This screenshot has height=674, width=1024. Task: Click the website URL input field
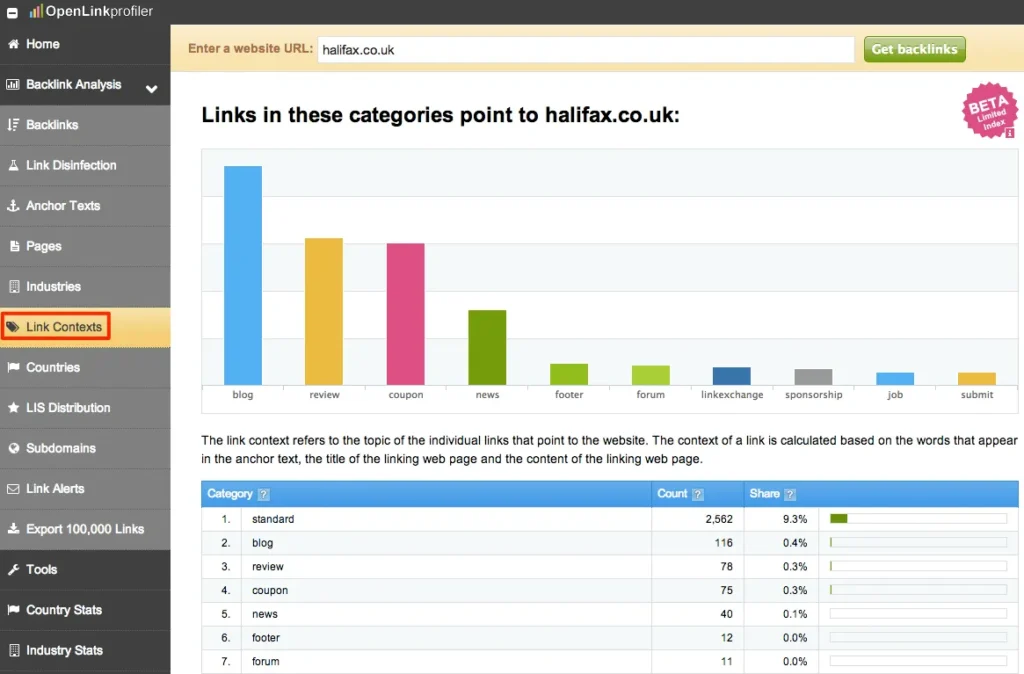click(x=586, y=50)
